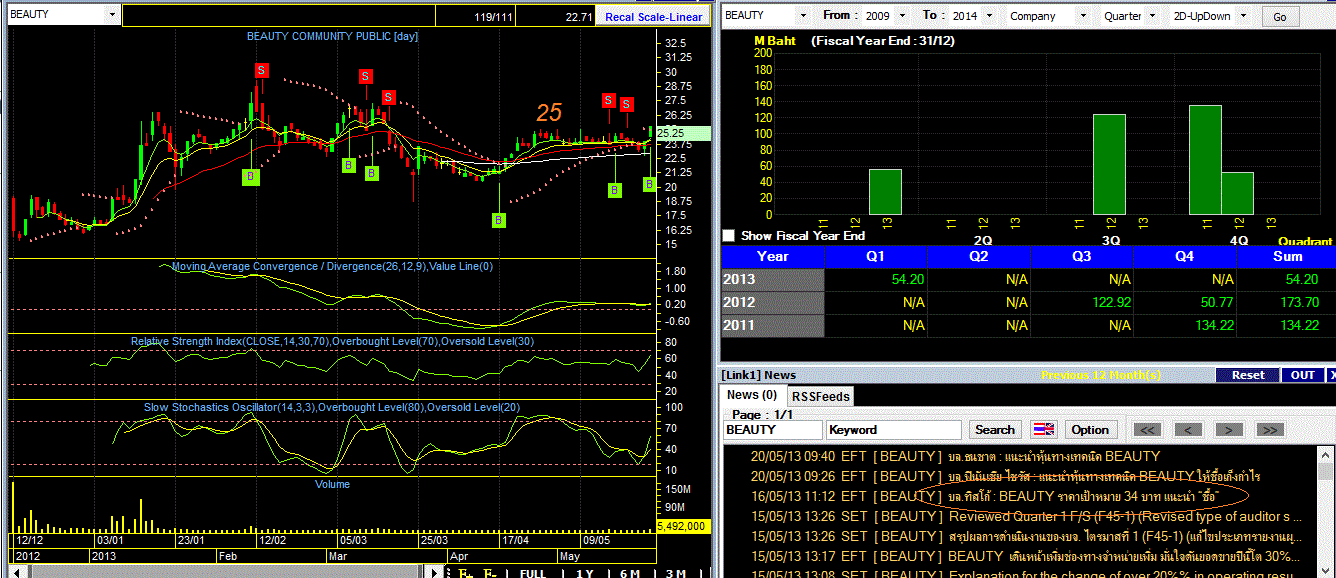Viewport: 1336px width, 578px height.
Task: Go to last news page with >> button
Action: tap(1269, 430)
